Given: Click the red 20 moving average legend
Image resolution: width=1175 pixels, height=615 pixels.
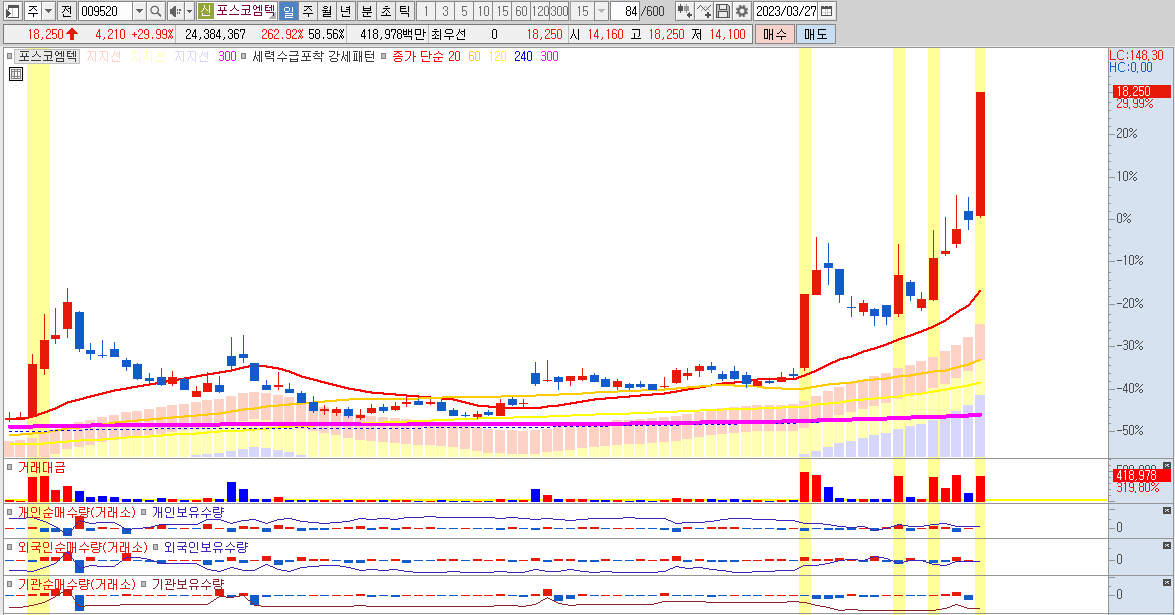Looking at the screenshot, I should point(454,56).
